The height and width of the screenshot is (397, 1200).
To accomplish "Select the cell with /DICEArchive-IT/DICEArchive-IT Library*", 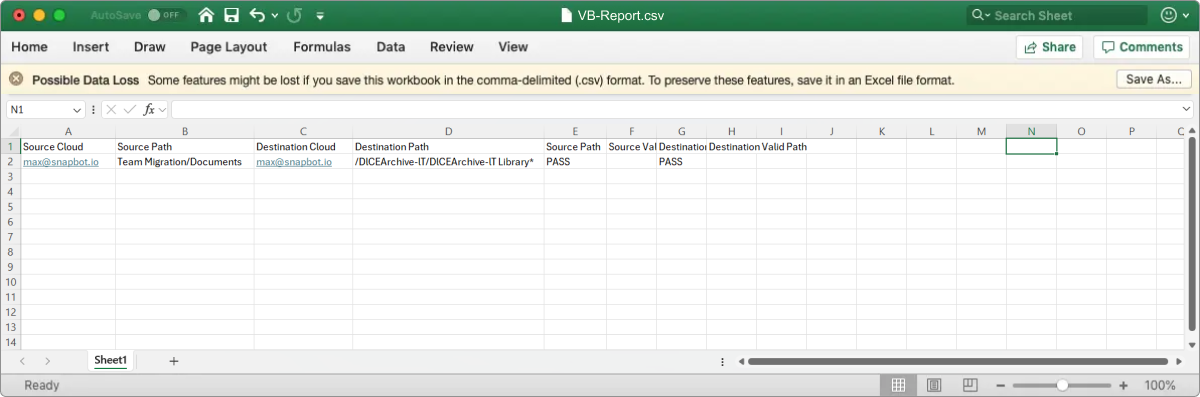I will tap(448, 161).
